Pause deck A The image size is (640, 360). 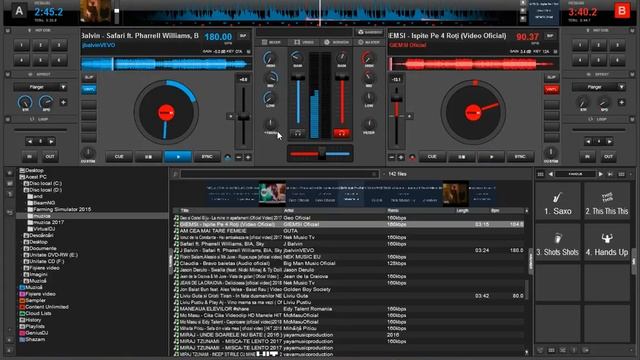(x=148, y=157)
